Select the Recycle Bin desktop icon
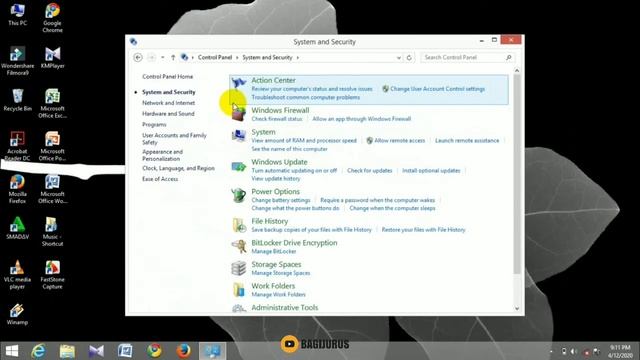This screenshot has width=640, height=360. pyautogui.click(x=18, y=100)
